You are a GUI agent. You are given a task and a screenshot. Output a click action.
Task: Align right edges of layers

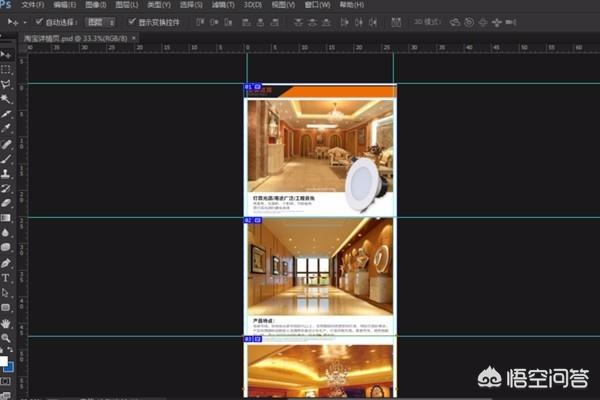(274, 22)
